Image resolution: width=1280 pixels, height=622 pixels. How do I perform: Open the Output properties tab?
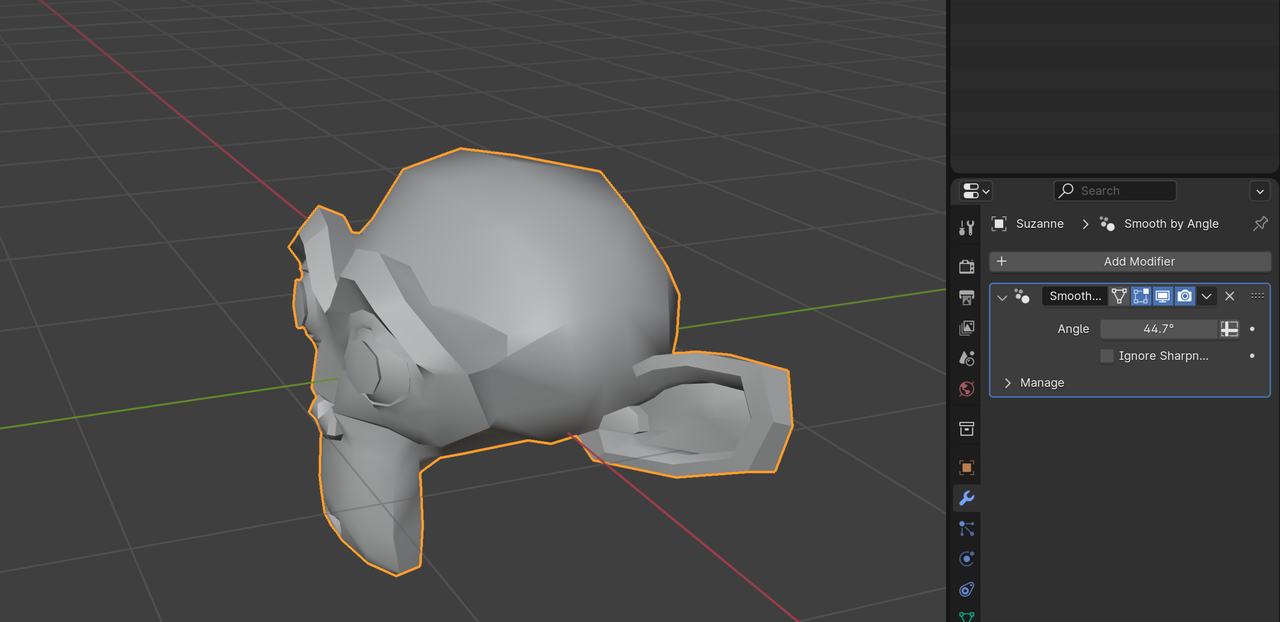point(966,298)
